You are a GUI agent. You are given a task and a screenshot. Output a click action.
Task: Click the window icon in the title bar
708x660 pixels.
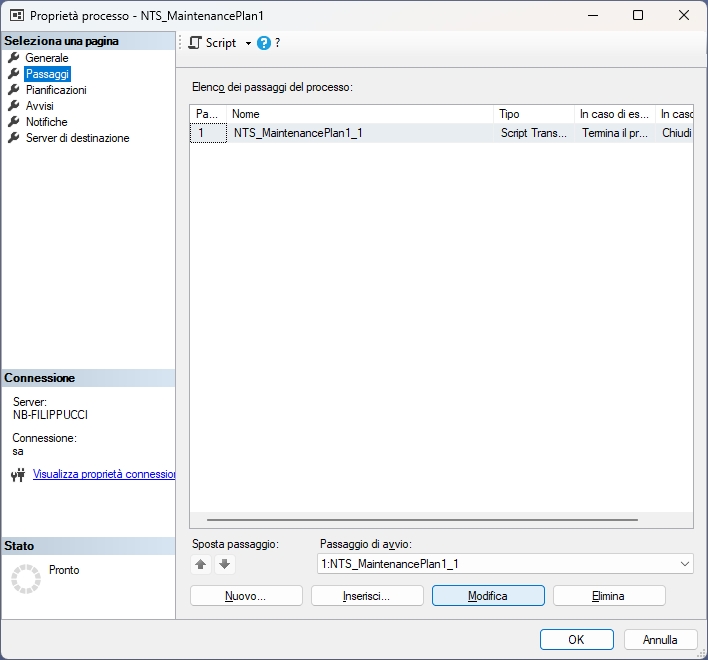click(17, 15)
